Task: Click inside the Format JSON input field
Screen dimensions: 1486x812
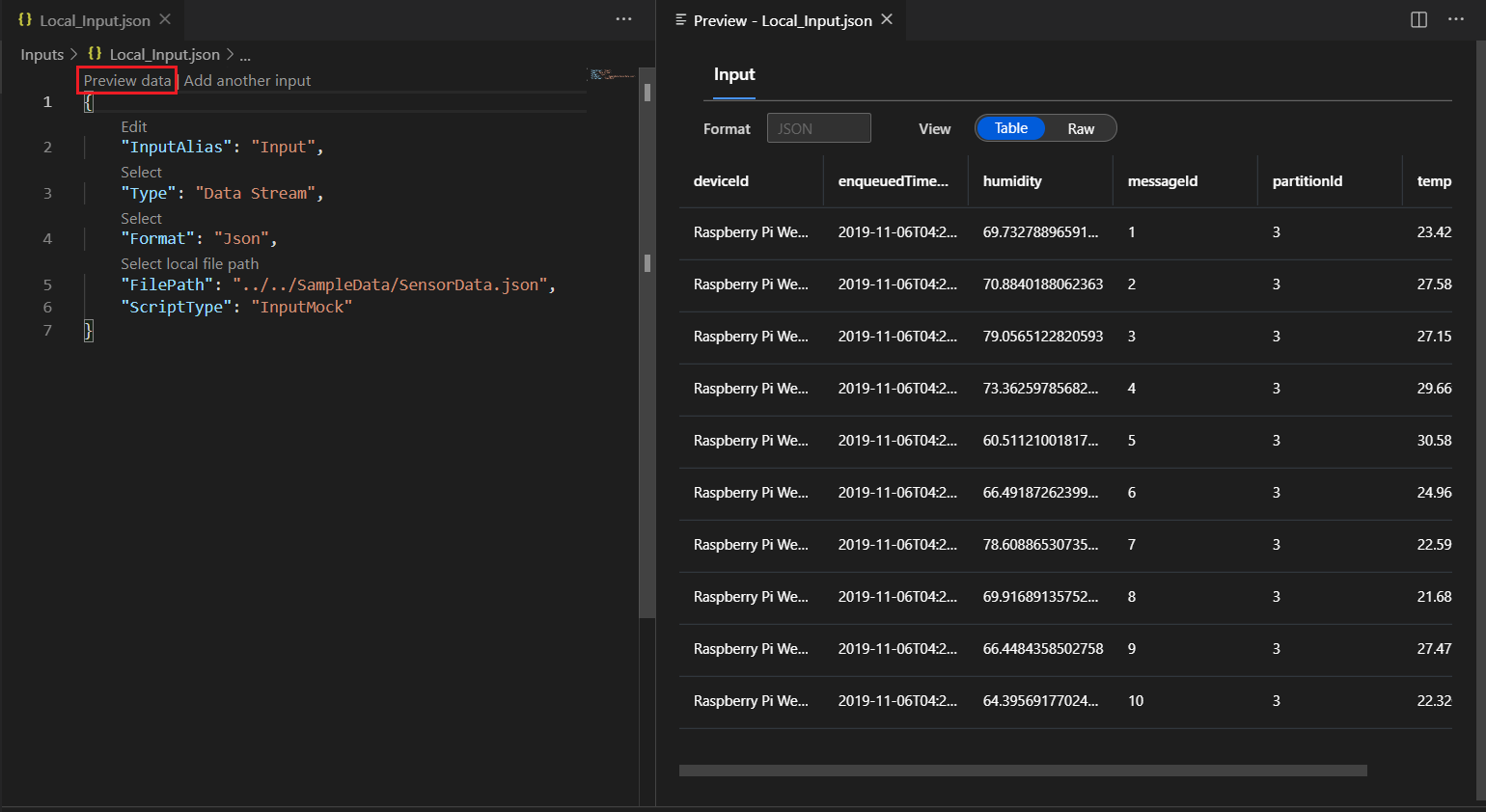Action: tap(818, 127)
